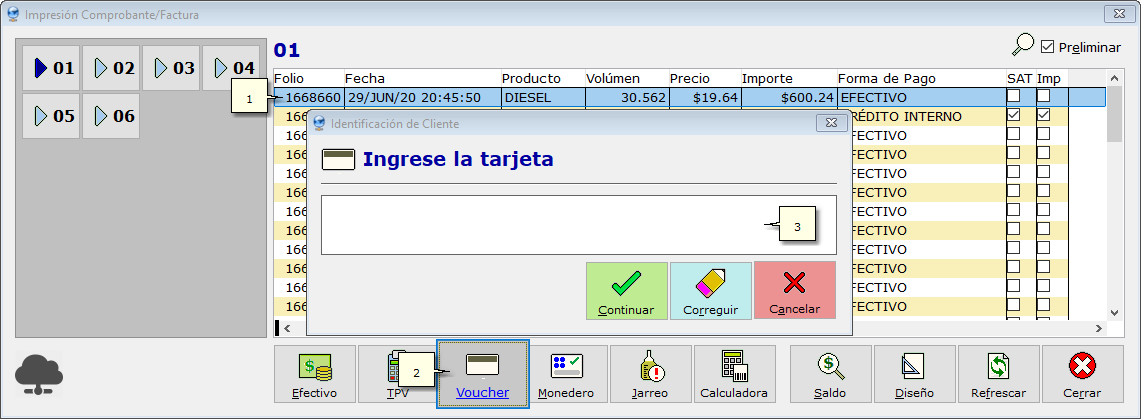1141x419 pixels.
Task: Select the Monedero wallet icon
Action: pyautogui.click(x=565, y=375)
